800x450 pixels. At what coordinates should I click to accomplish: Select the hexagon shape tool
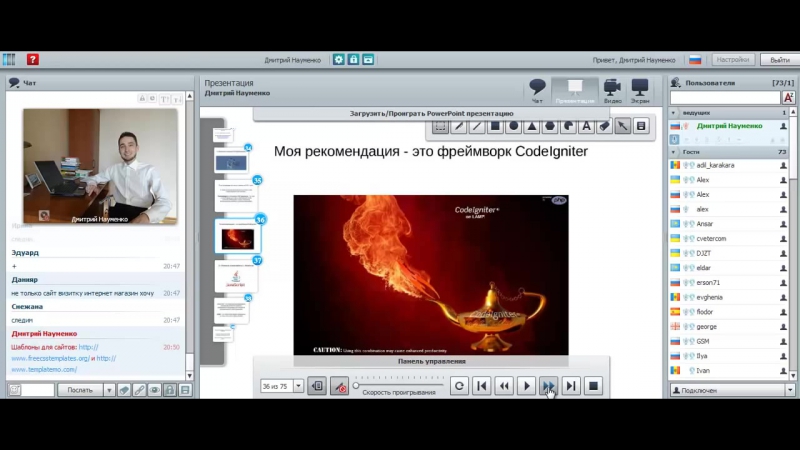(550, 126)
